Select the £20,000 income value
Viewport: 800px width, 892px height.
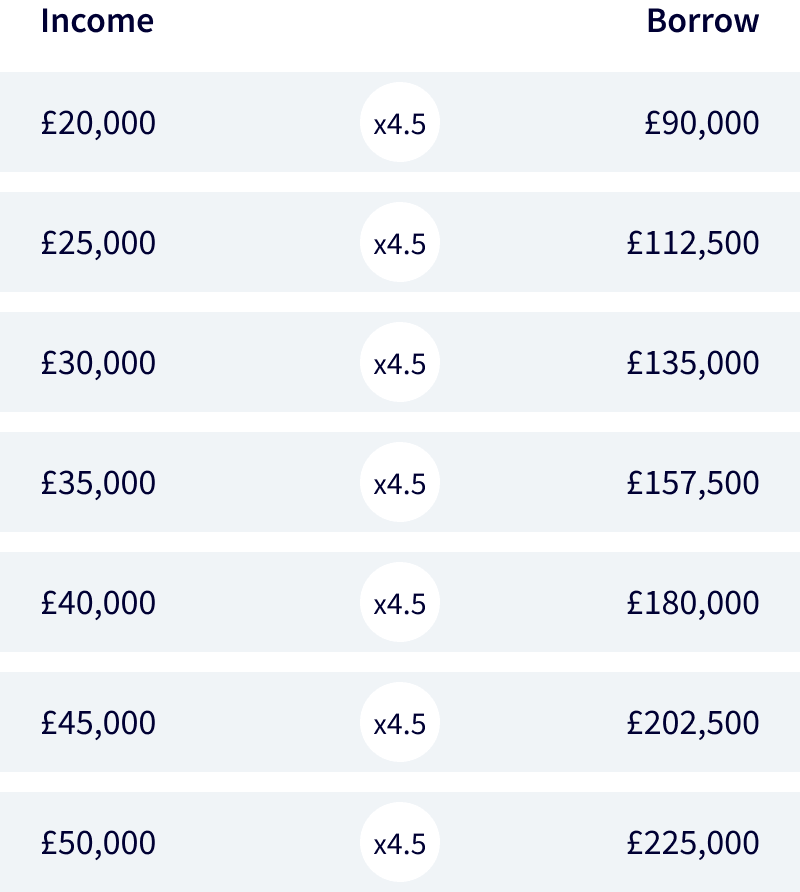[98, 123]
